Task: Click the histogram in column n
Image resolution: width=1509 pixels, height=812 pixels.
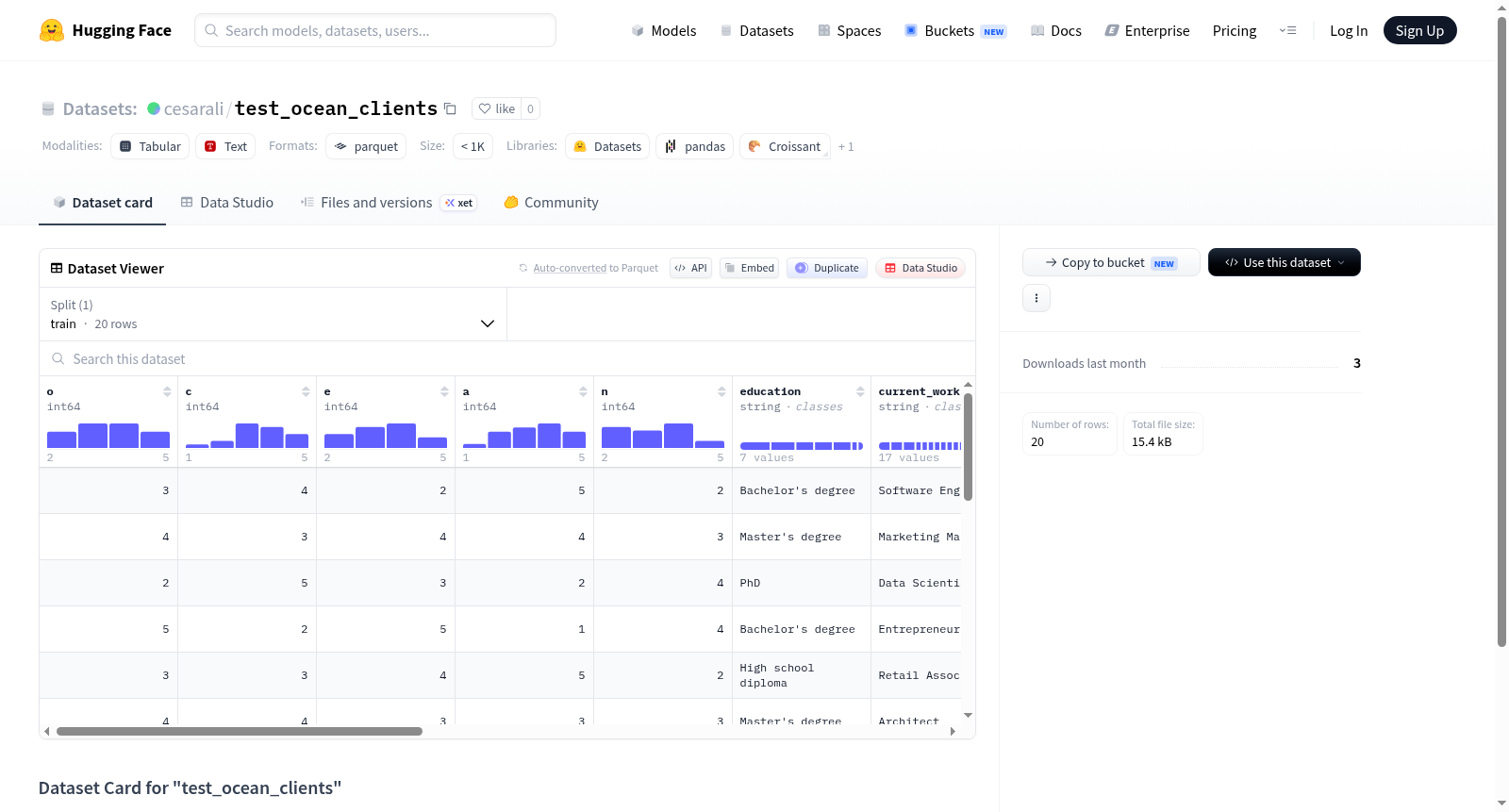Action: pyautogui.click(x=663, y=436)
